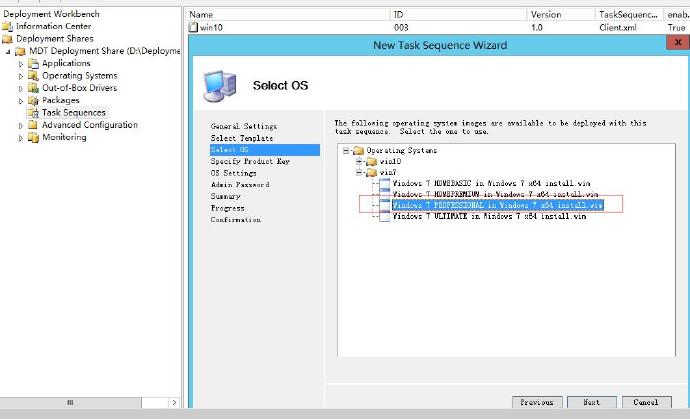
Task: Open the Specify Product Key step
Action: click(x=250, y=162)
